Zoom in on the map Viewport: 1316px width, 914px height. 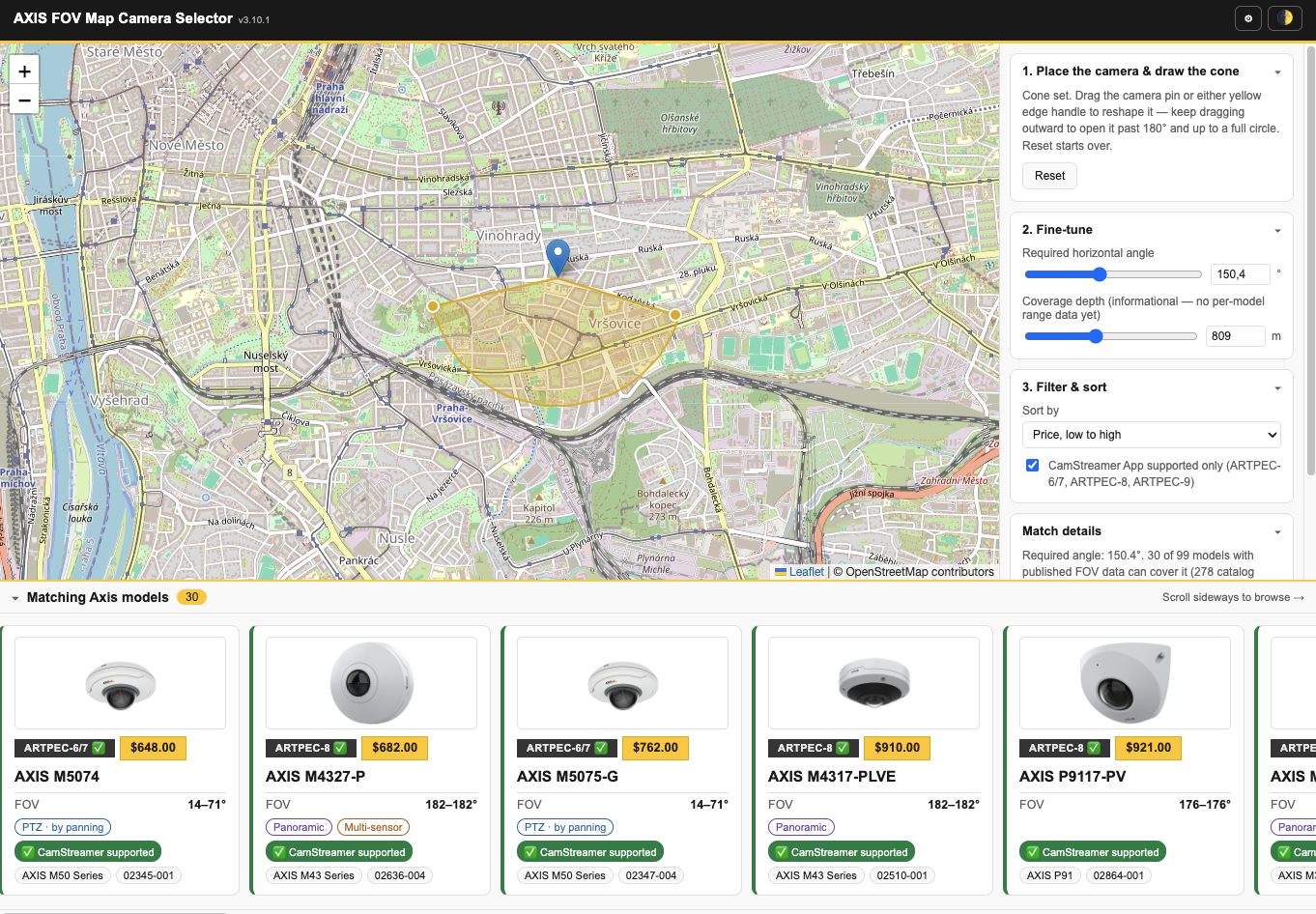[24, 71]
